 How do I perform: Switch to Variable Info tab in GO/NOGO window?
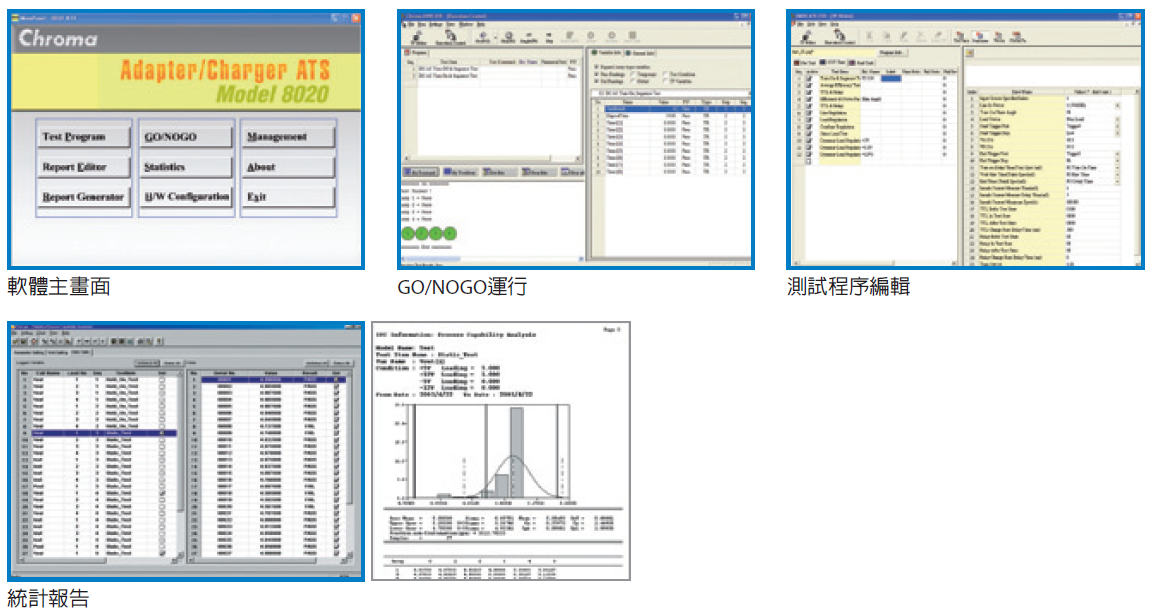point(608,54)
